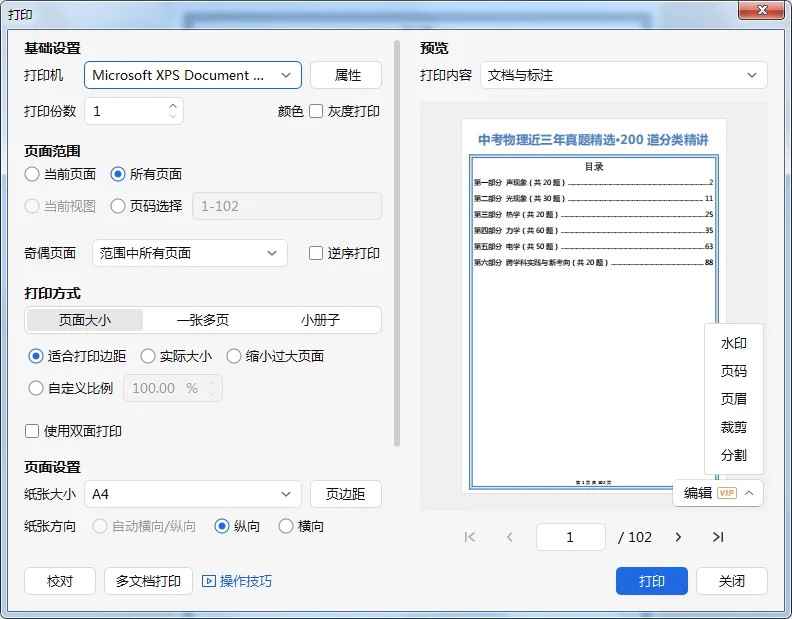The width and height of the screenshot is (792, 619).
Task: Open 打印内容 dropdown showing 文档与标注
Action: [623, 75]
